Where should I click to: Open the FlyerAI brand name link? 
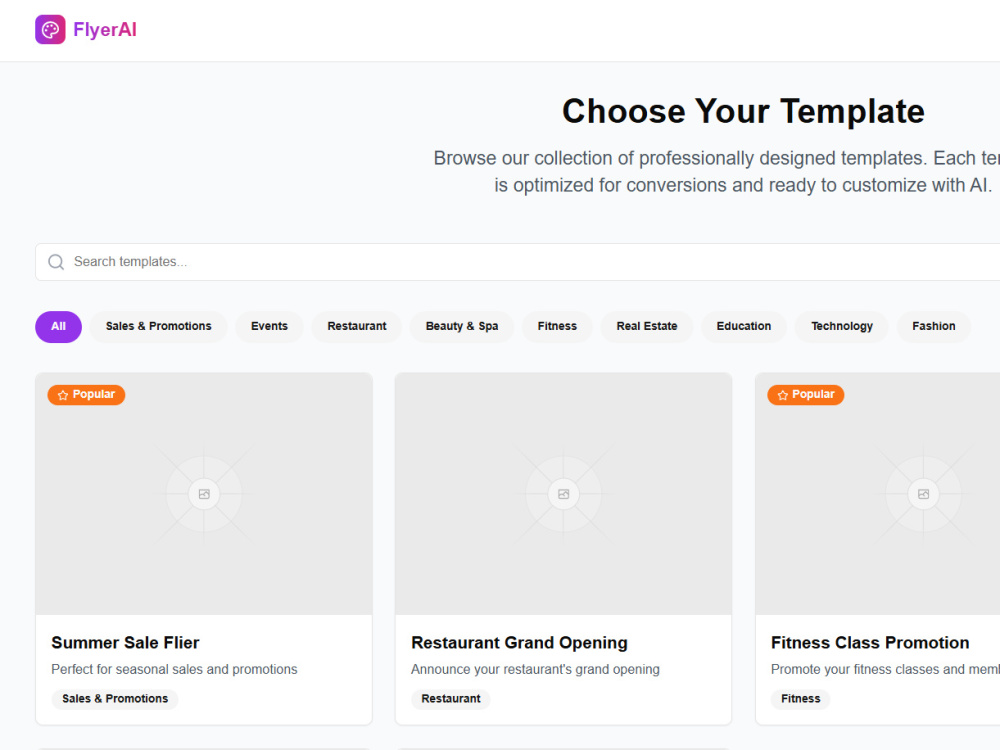105,29
